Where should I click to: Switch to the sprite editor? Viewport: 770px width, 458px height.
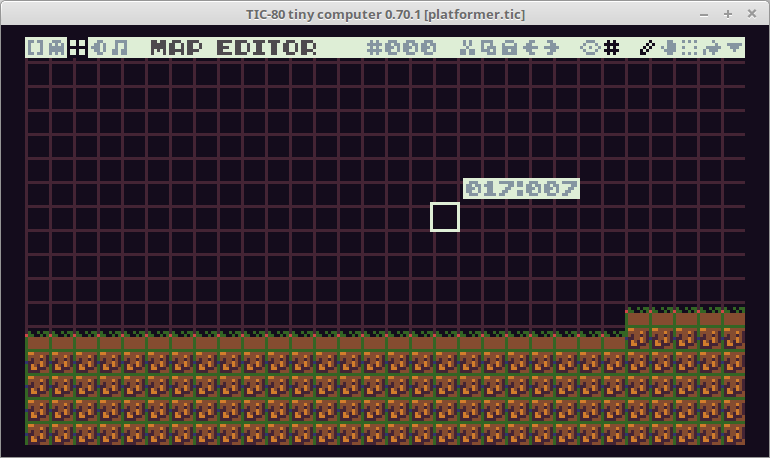point(57,48)
